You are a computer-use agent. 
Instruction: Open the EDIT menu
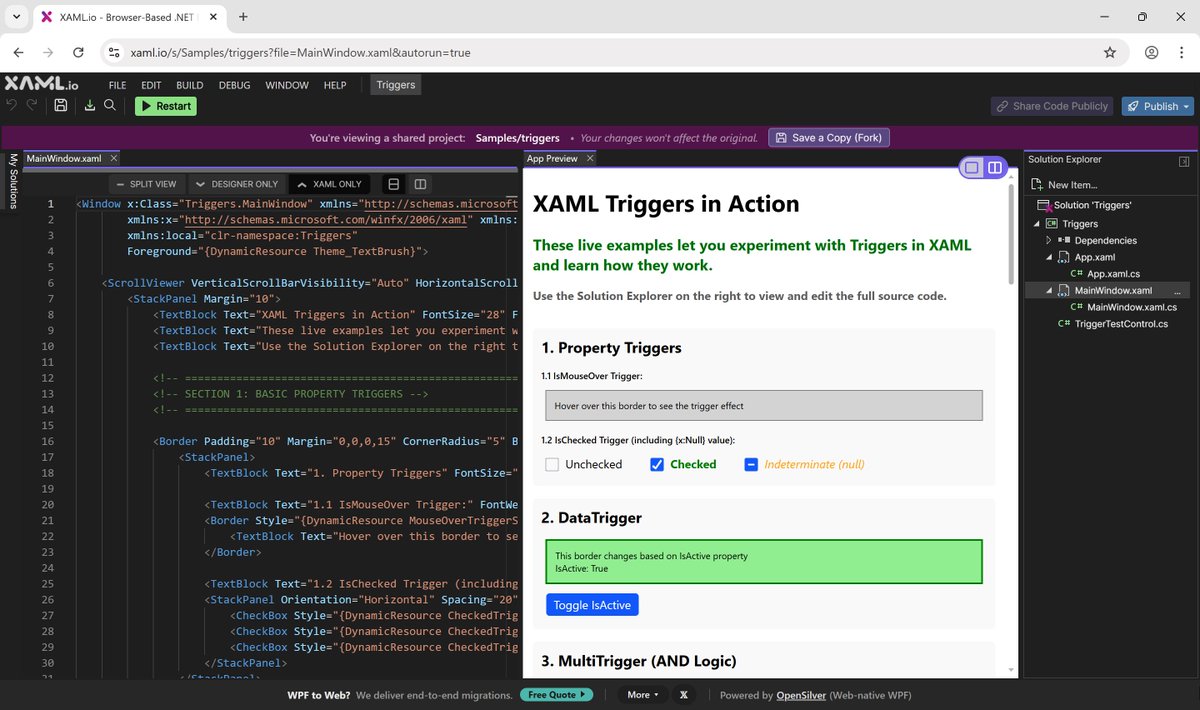(151, 85)
